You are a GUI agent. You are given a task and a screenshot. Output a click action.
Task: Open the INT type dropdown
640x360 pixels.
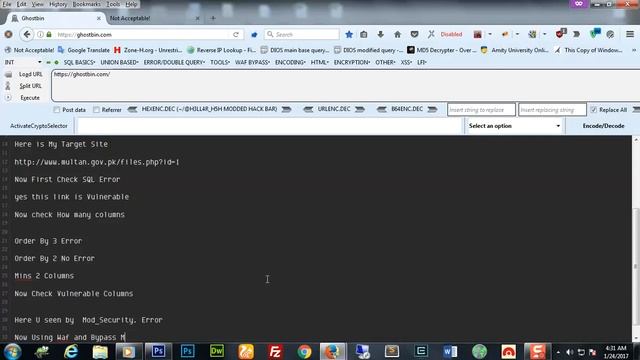click(x=23, y=62)
